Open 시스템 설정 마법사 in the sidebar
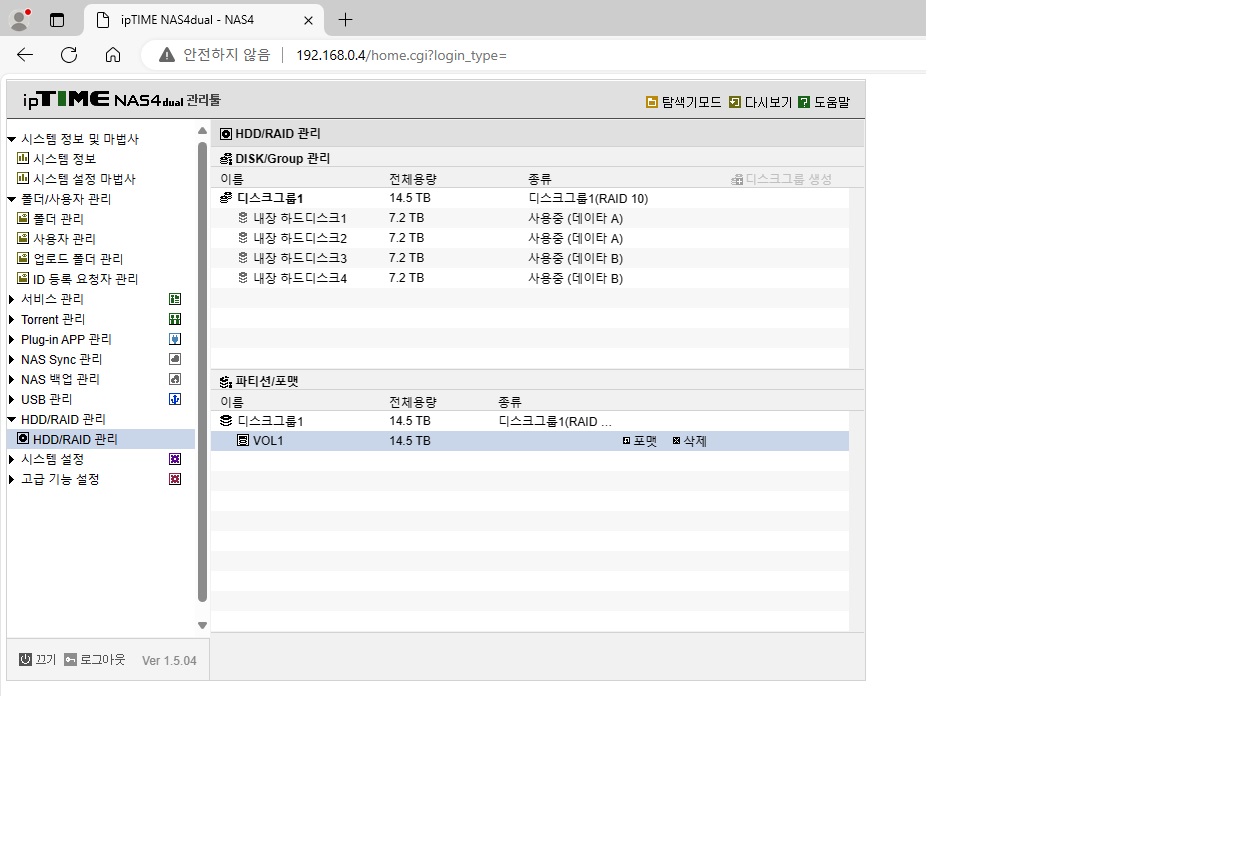The image size is (1238, 866). 84,179
